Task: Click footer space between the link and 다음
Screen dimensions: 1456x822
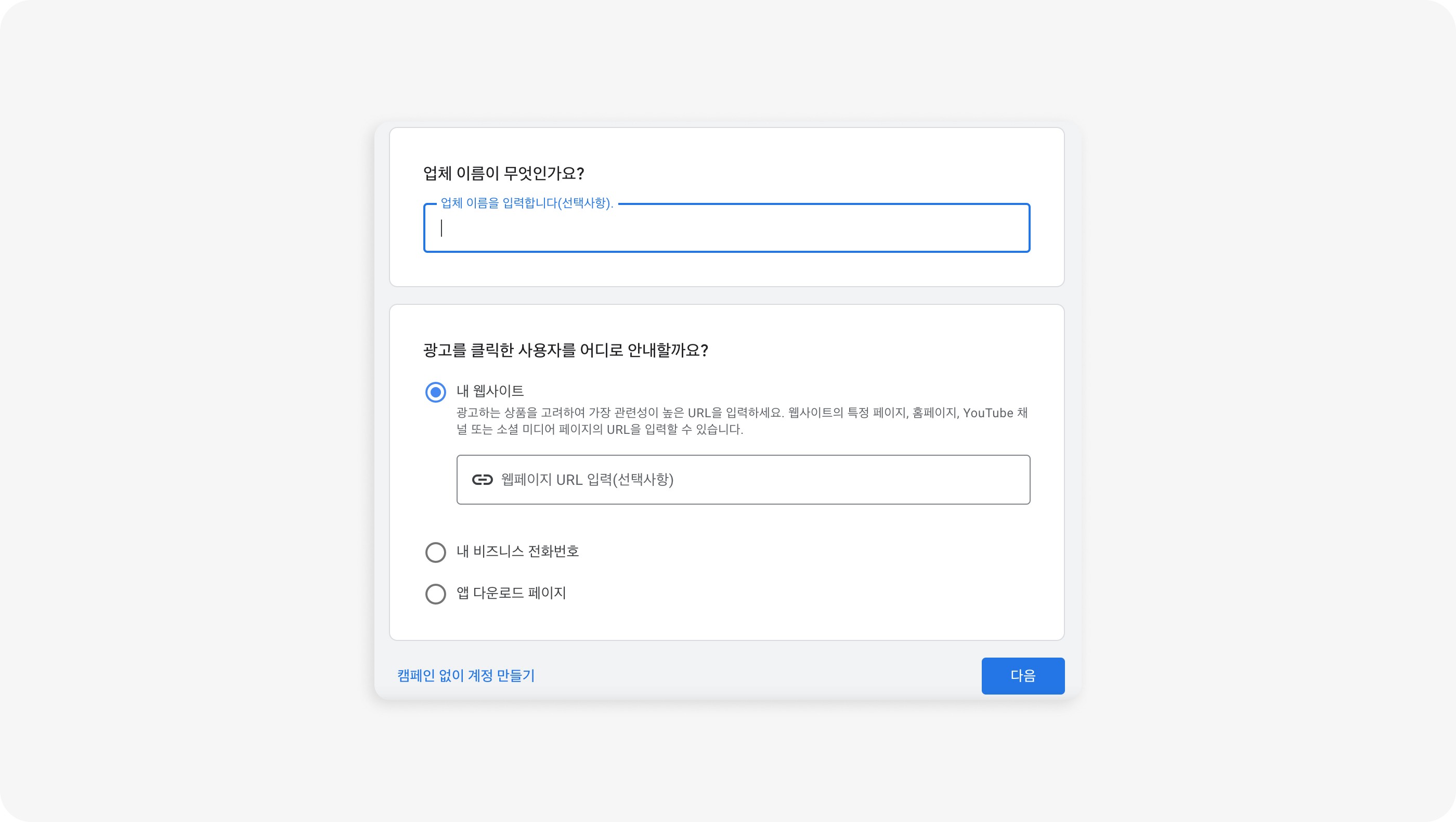Action: point(758,676)
